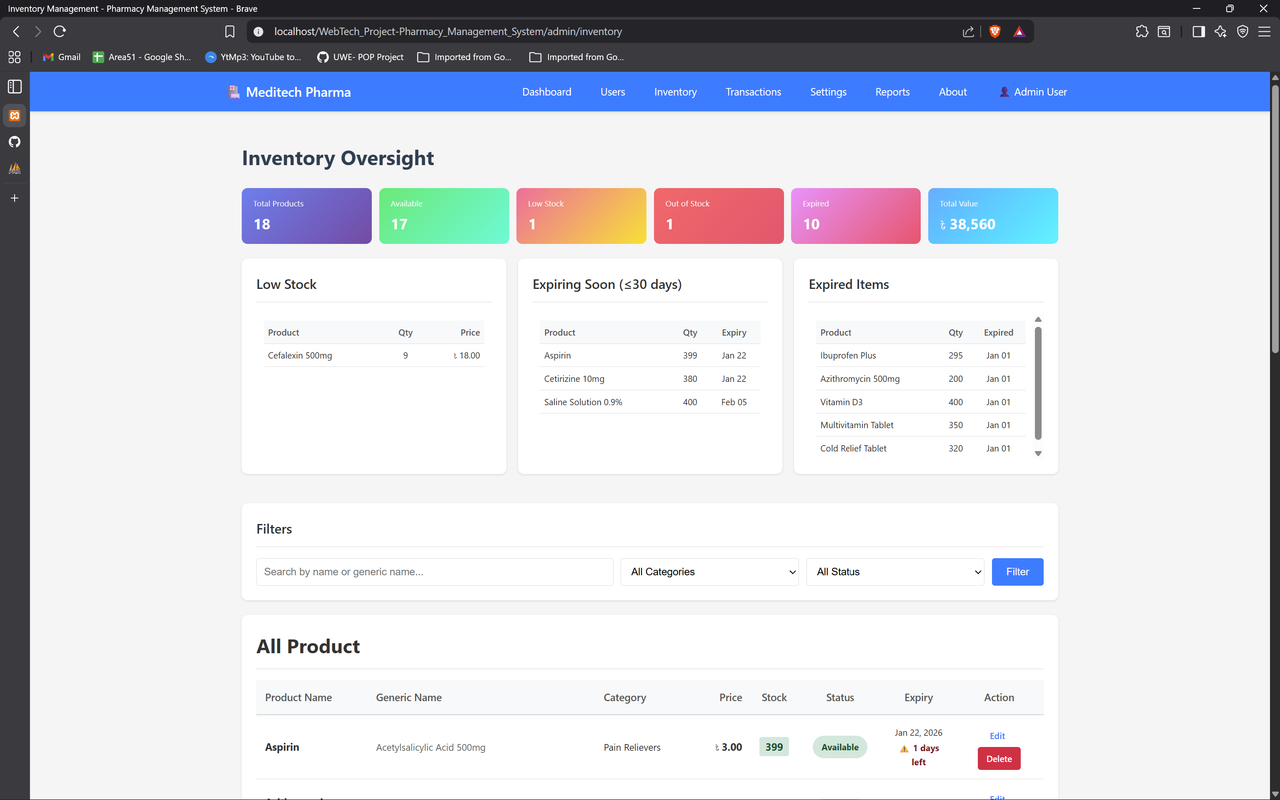
Task: Click the address bar URL
Action: [x=448, y=32]
